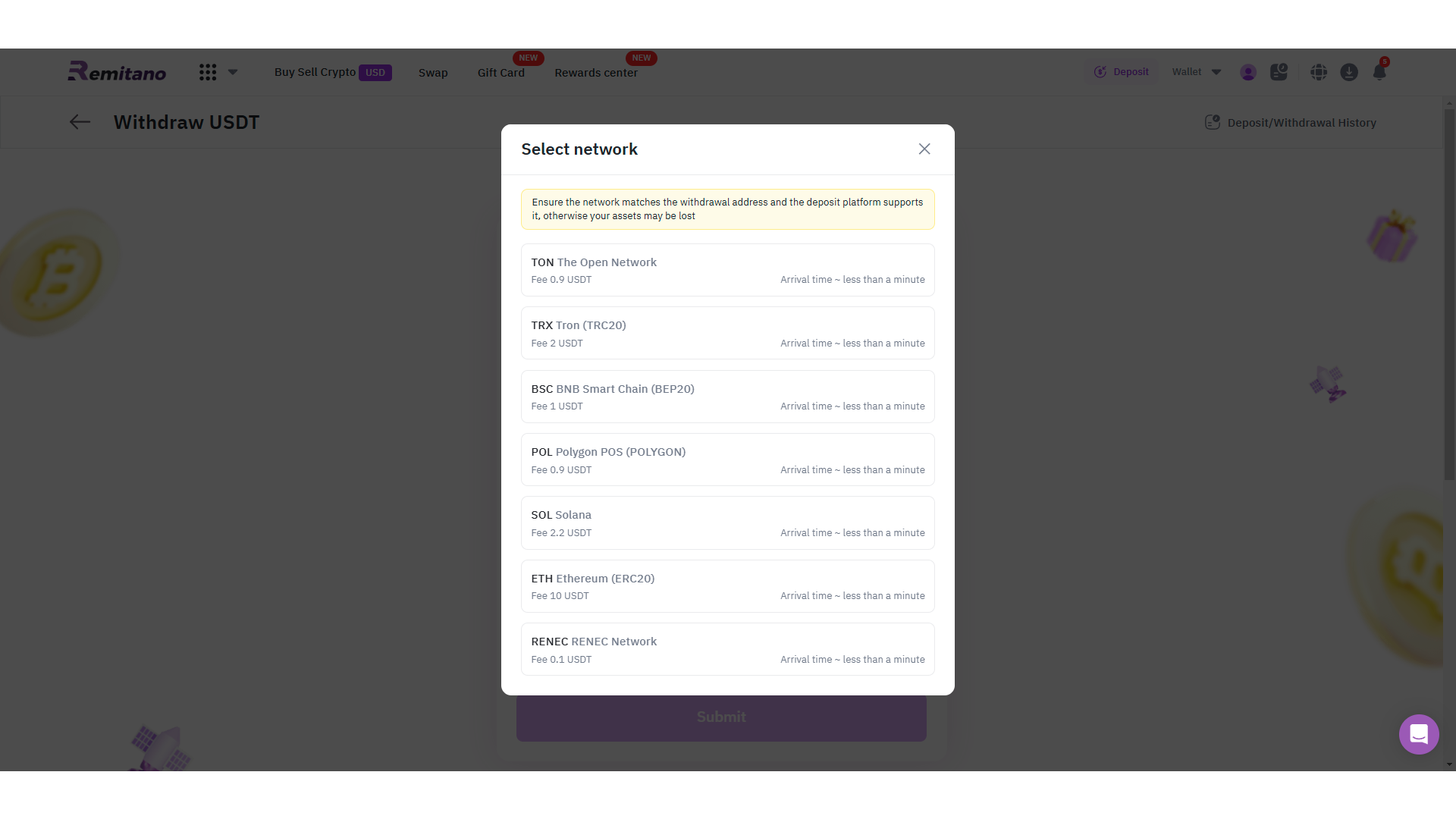Close the Select network dialog
Image resolution: width=1456 pixels, height=819 pixels.
tap(924, 149)
